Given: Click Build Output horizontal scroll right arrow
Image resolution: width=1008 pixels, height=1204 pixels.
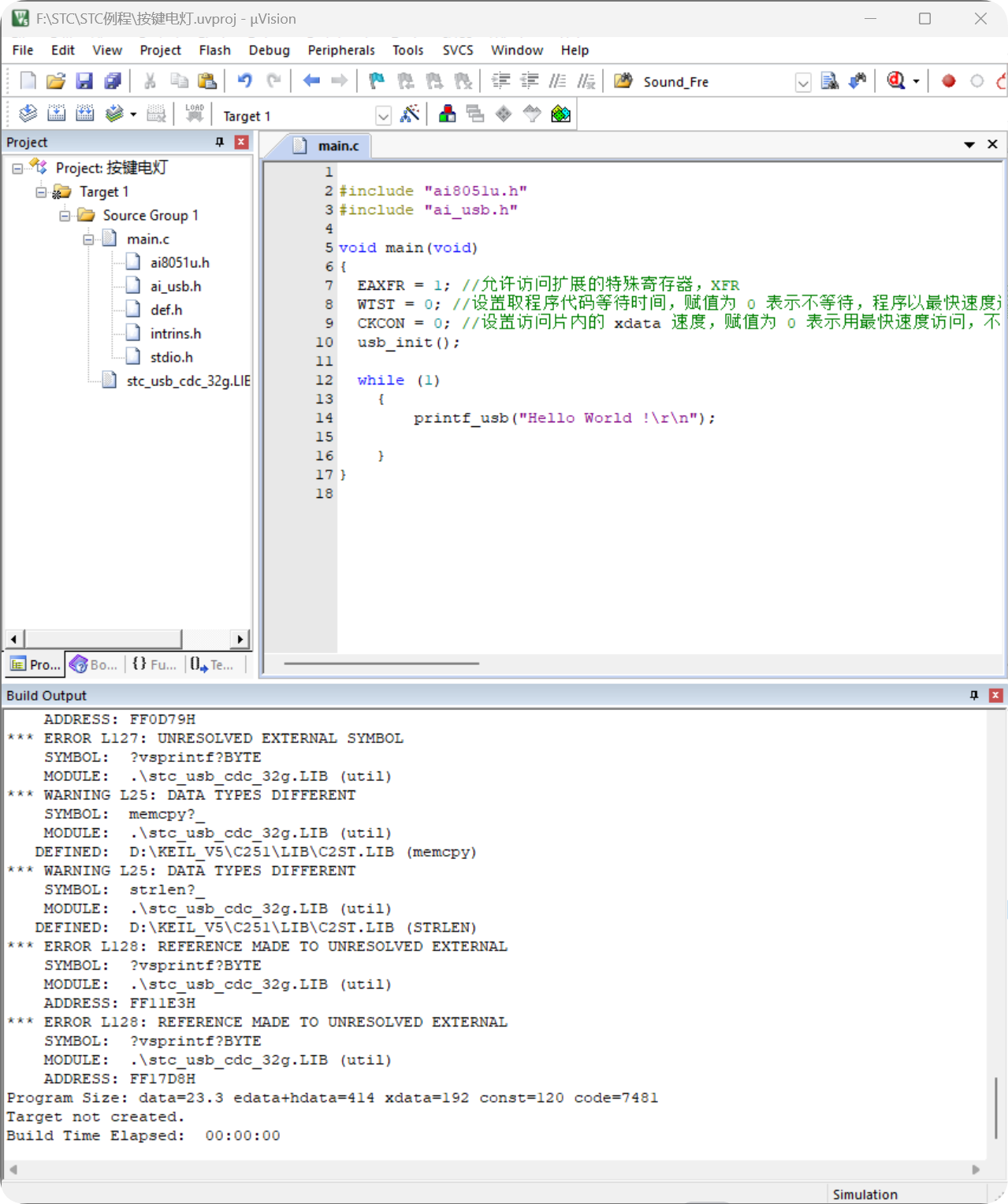Looking at the screenshot, I should click(976, 1169).
